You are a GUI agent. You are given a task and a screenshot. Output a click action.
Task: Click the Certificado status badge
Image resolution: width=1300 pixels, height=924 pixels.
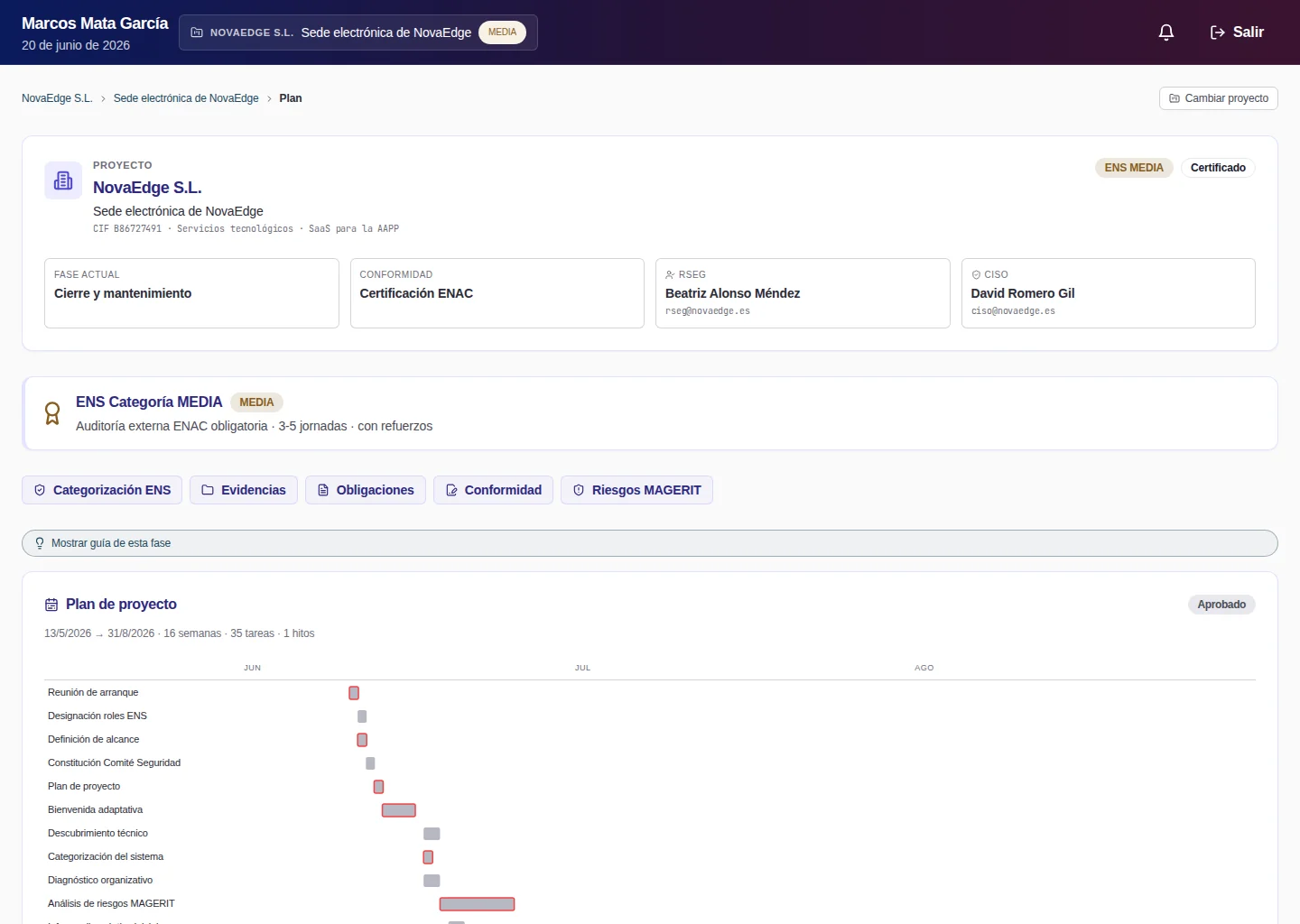pos(1218,168)
